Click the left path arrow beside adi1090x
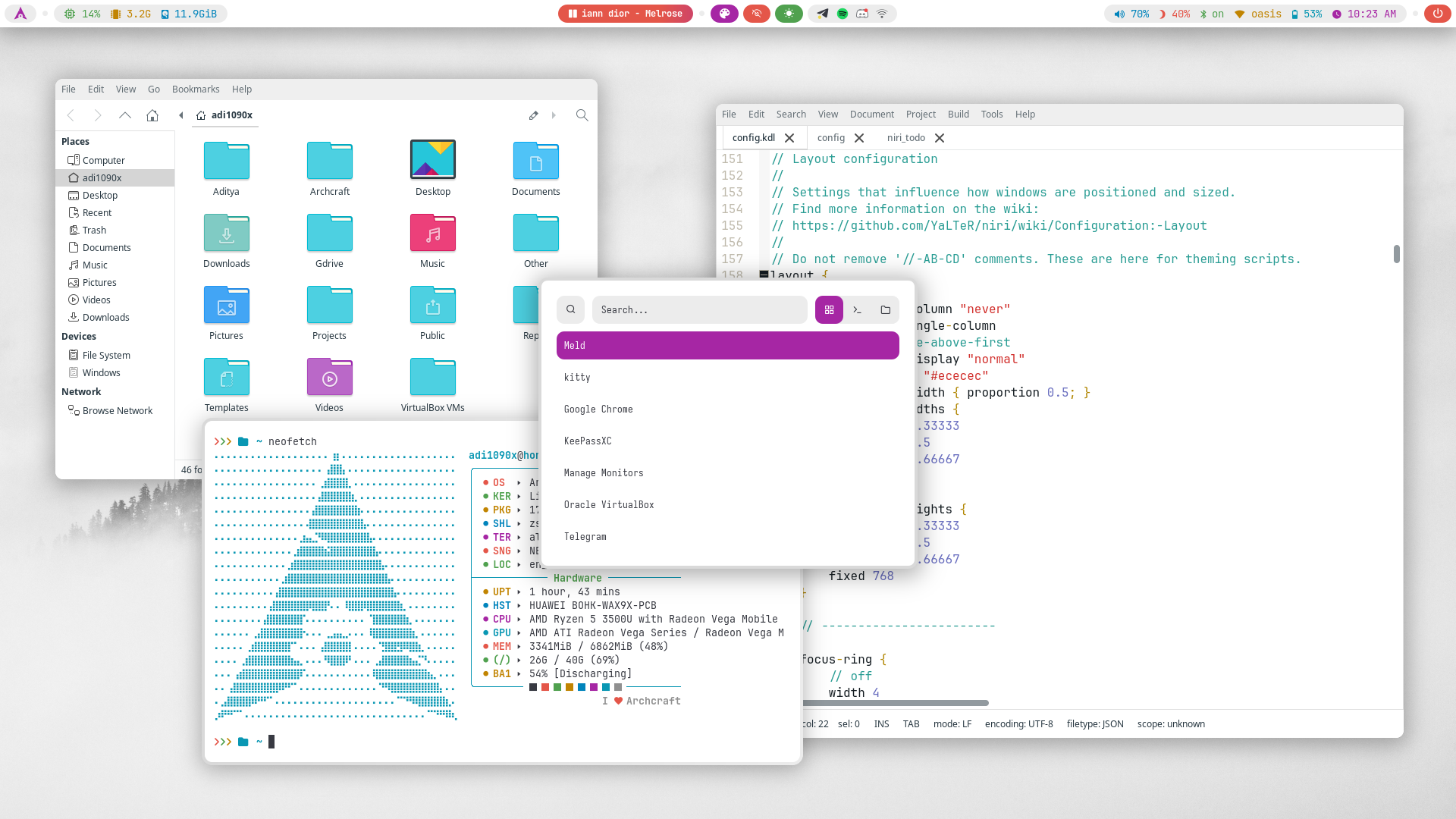The width and height of the screenshot is (1456, 819). (180, 115)
